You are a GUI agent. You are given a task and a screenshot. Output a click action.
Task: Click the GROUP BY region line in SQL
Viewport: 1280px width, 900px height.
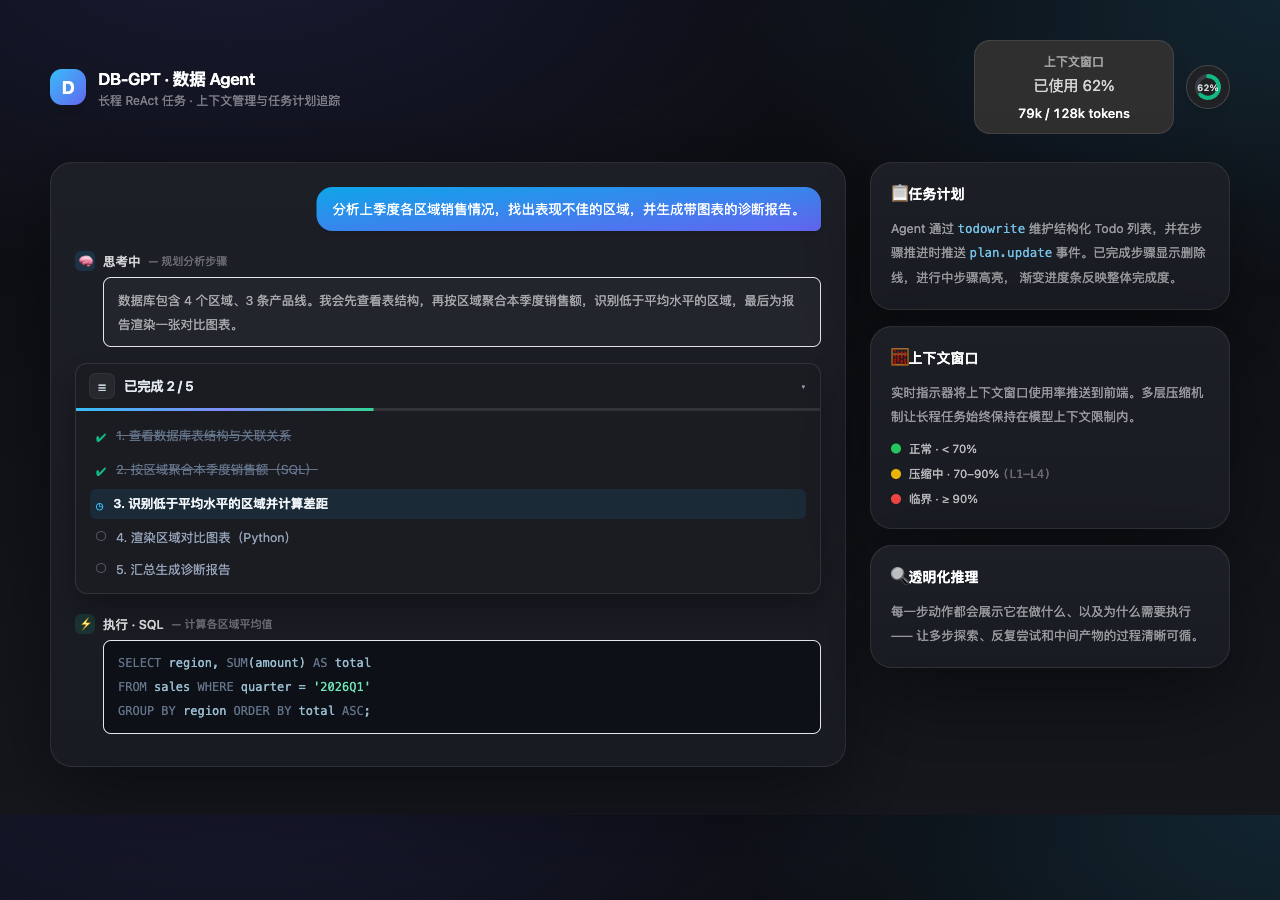[x=244, y=711]
